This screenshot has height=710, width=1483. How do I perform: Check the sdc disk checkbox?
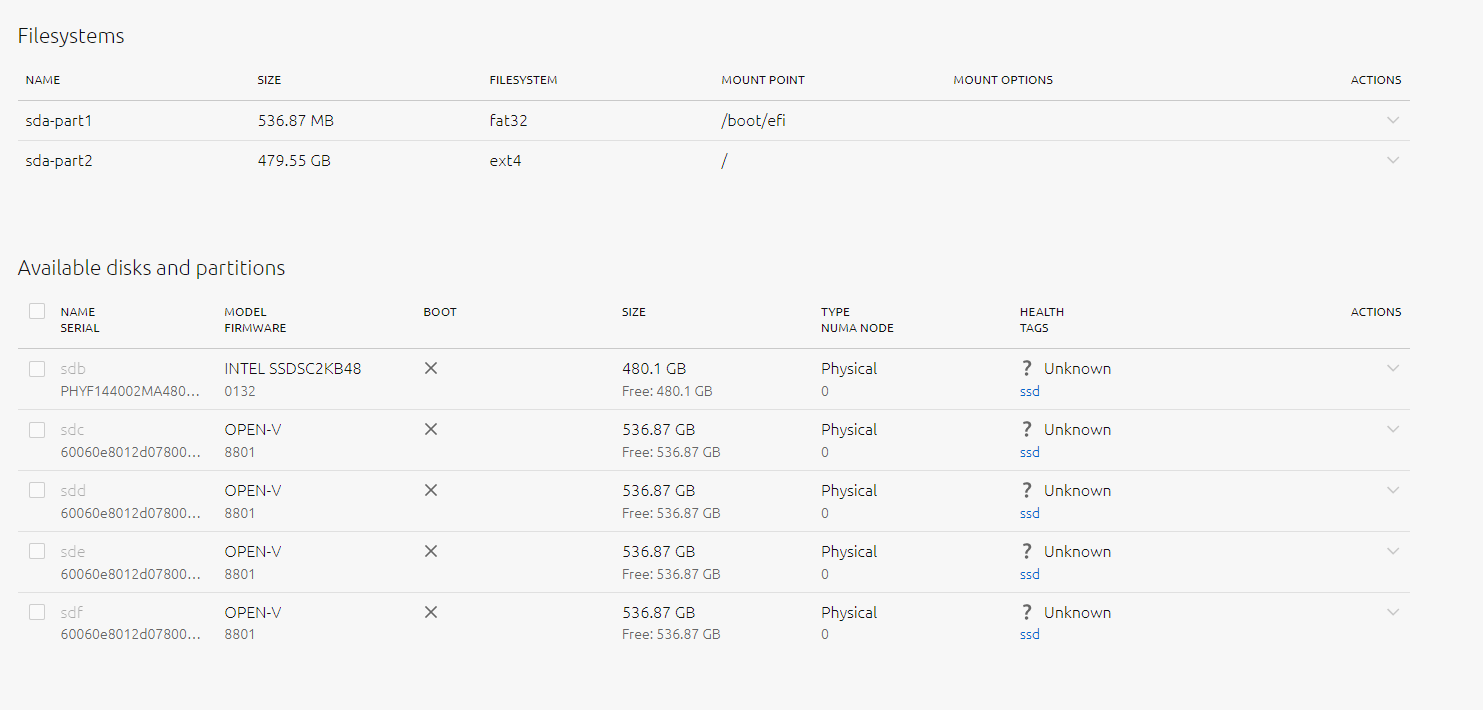37,430
